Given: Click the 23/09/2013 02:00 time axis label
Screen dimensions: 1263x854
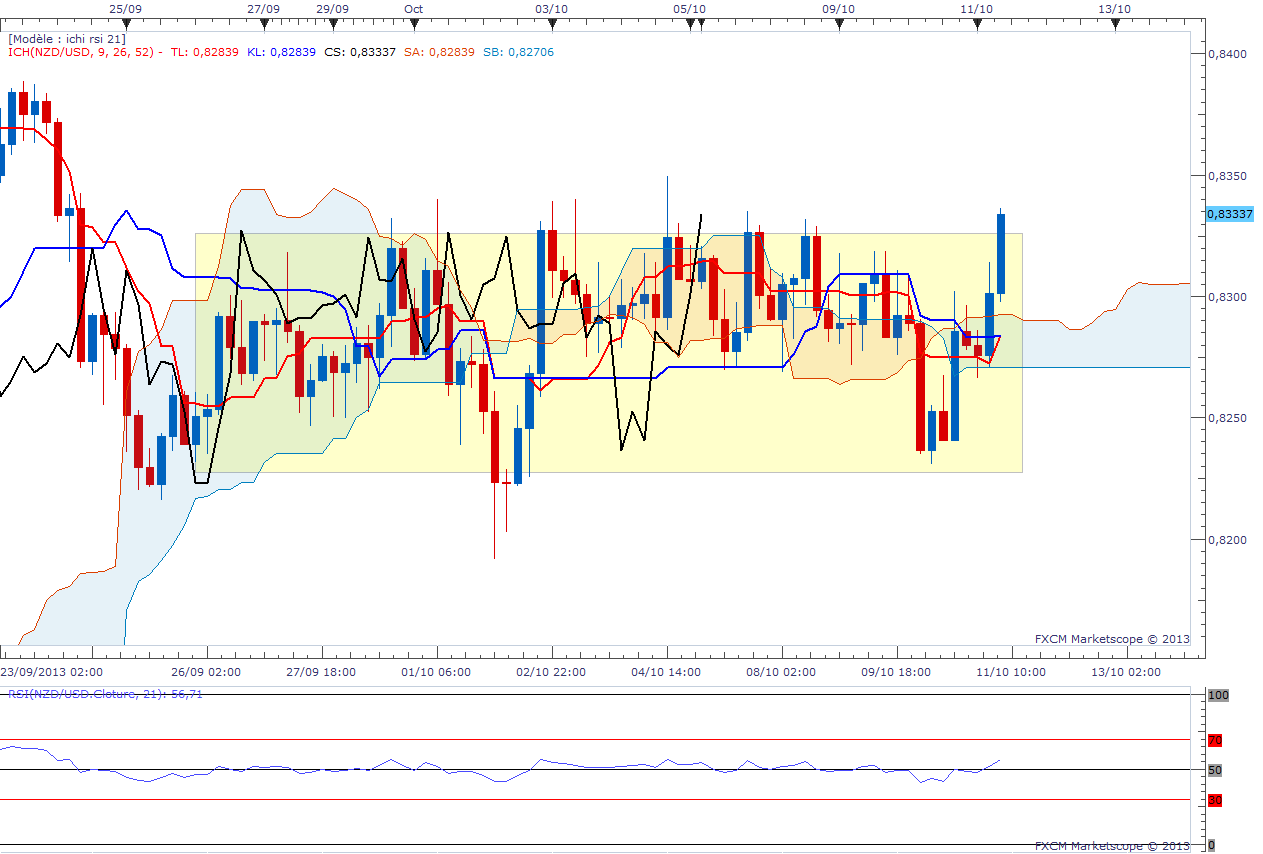Looking at the screenshot, I should point(51,672).
